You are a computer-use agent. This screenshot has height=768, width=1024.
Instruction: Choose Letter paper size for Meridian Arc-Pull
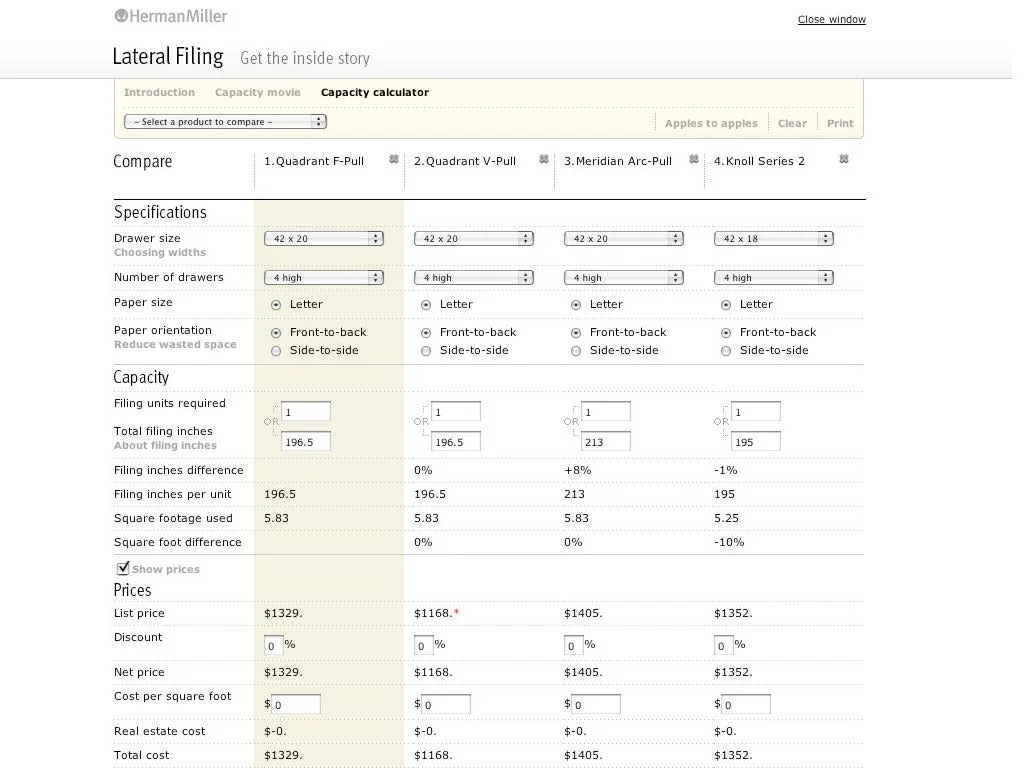click(x=576, y=305)
